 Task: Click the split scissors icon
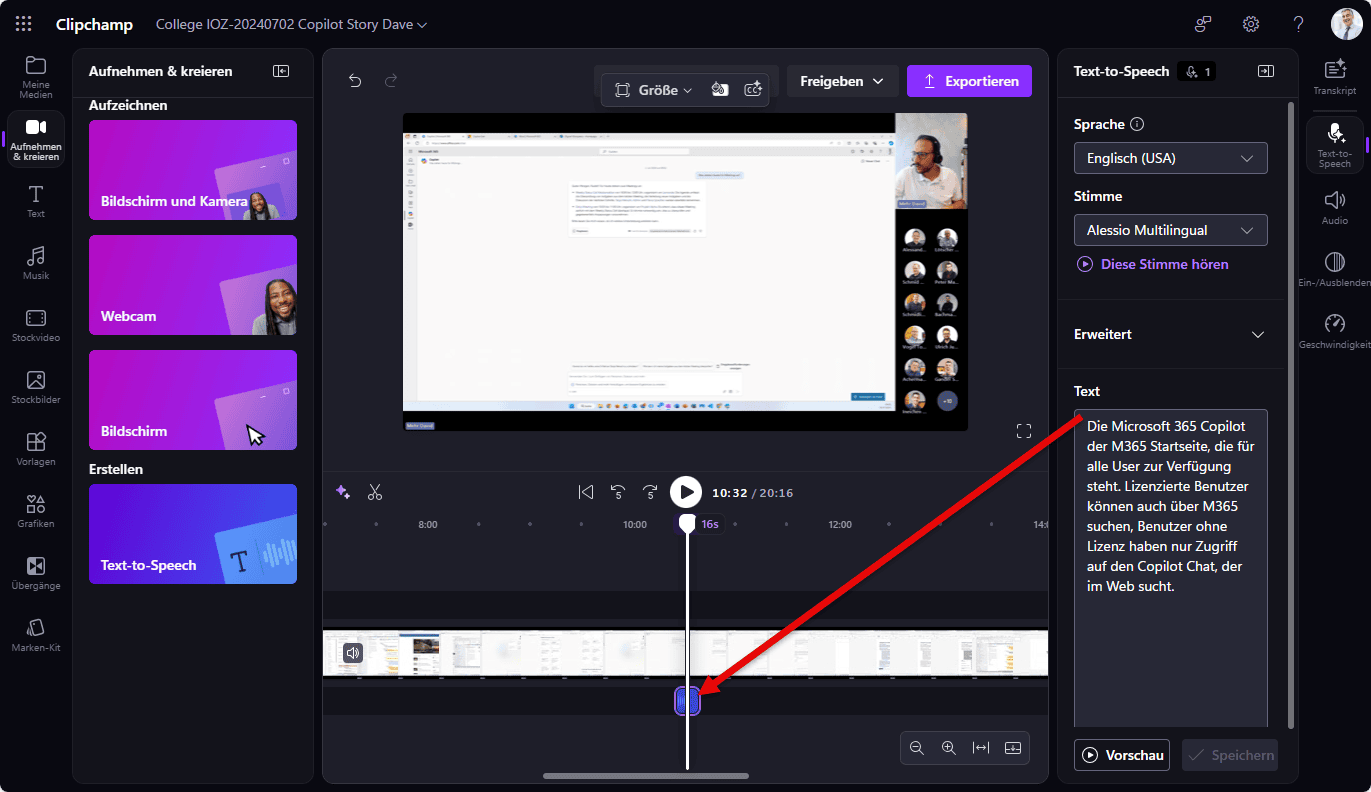point(375,492)
